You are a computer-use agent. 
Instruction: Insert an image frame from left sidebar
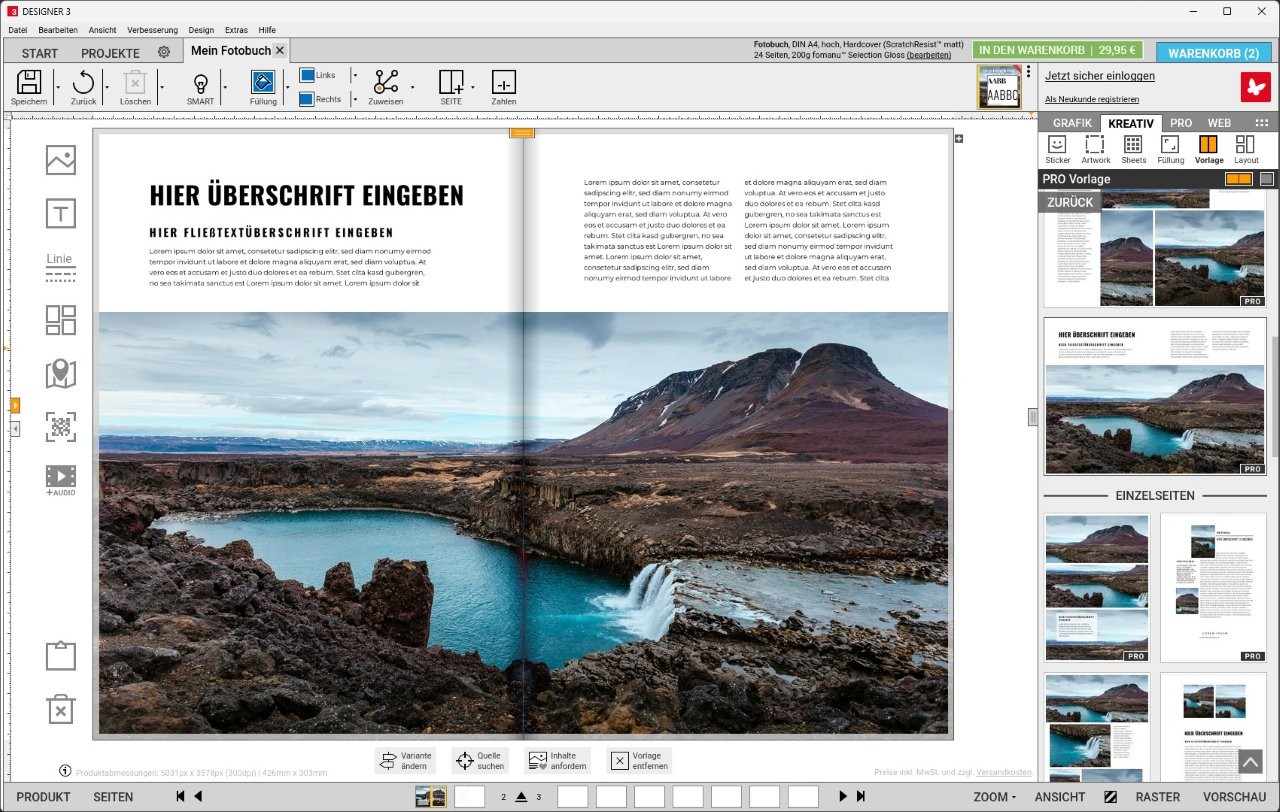pyautogui.click(x=61, y=160)
